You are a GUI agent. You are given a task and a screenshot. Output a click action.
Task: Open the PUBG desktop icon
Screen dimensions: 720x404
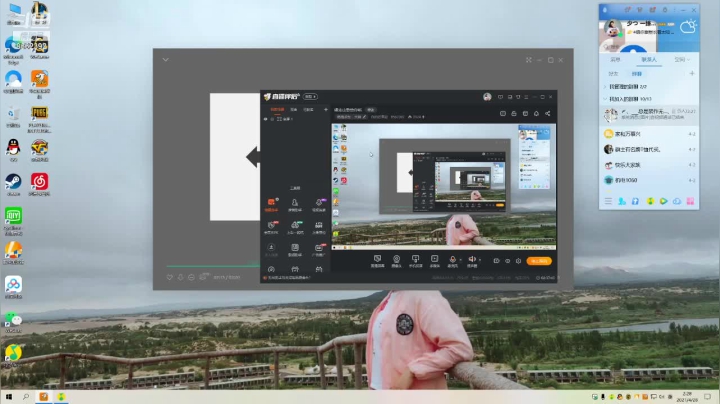coord(39,119)
